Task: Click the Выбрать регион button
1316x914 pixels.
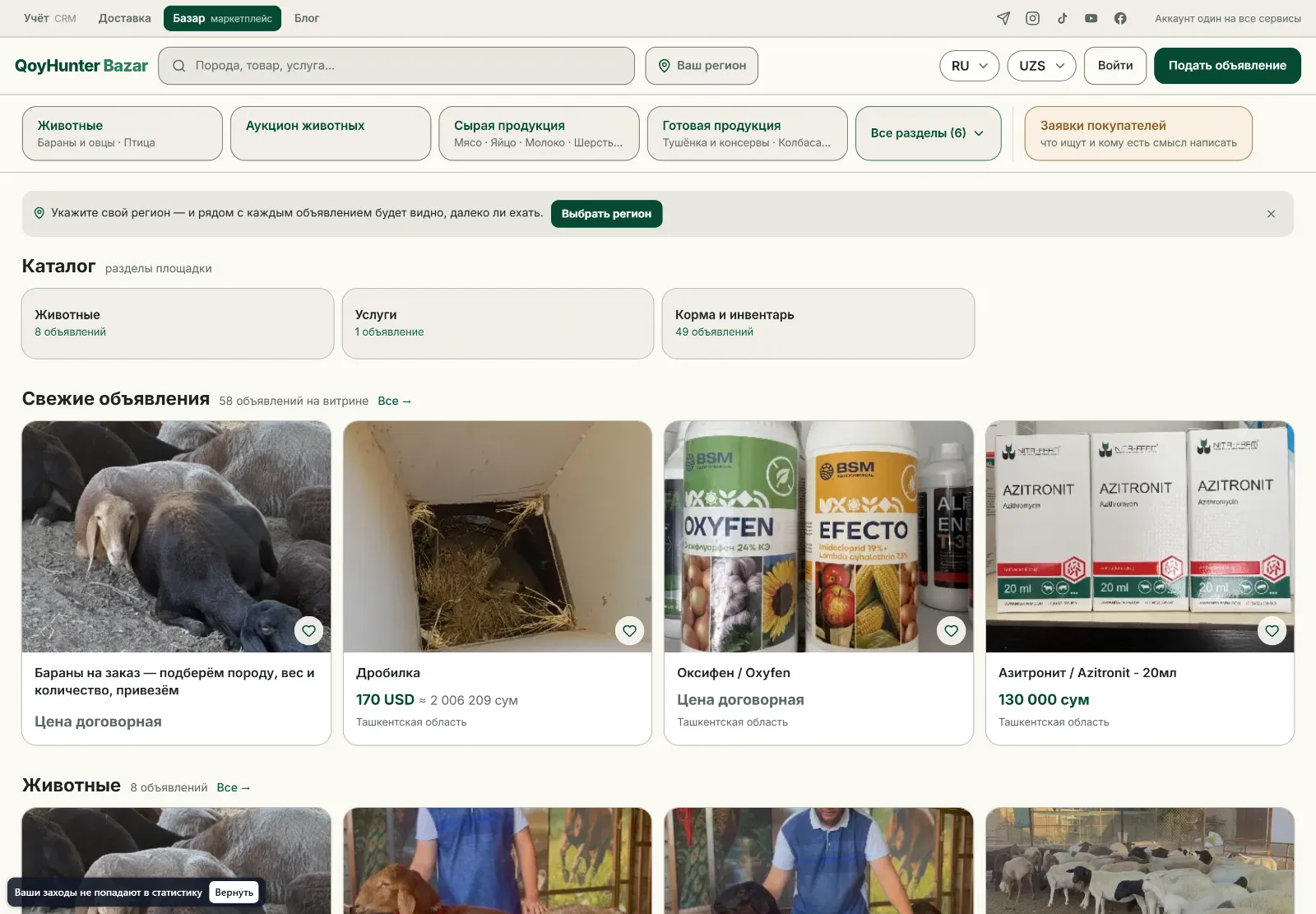Action: [606, 214]
